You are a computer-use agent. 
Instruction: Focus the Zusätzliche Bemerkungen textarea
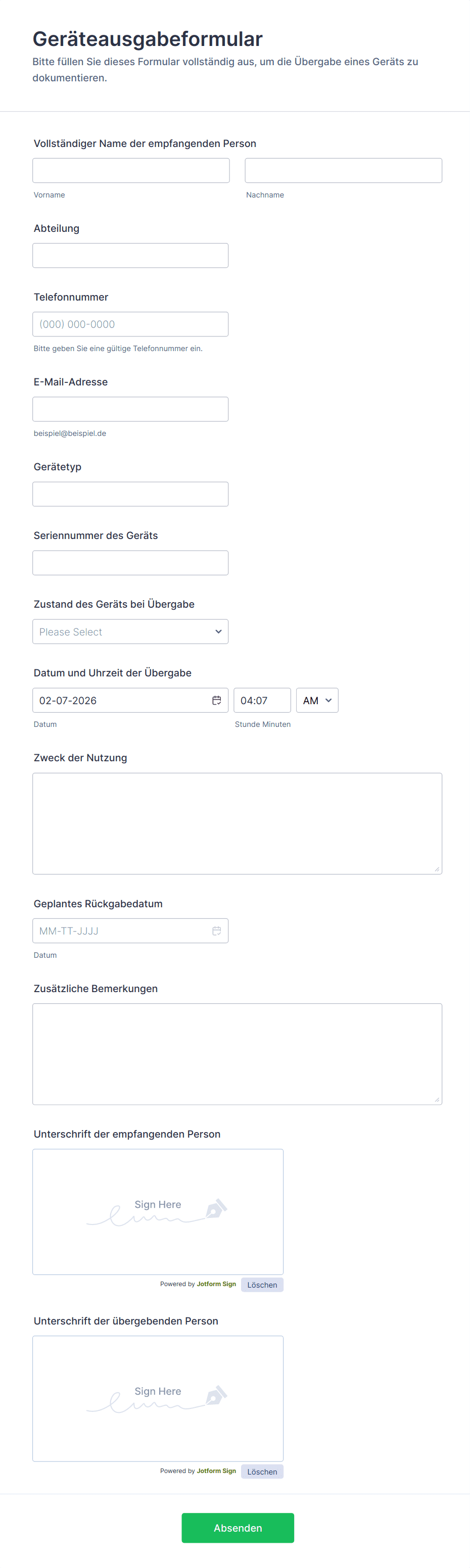click(x=237, y=1054)
